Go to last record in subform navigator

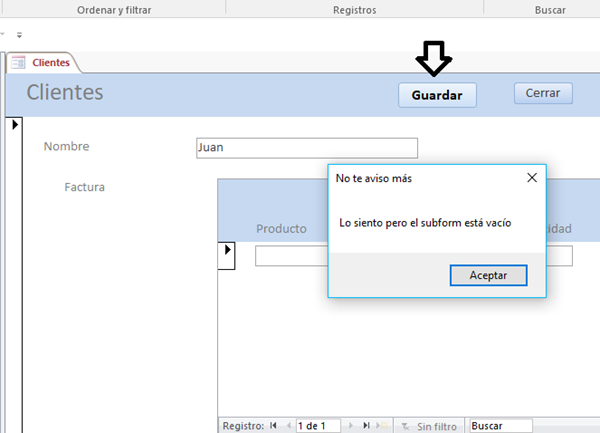tap(366, 425)
